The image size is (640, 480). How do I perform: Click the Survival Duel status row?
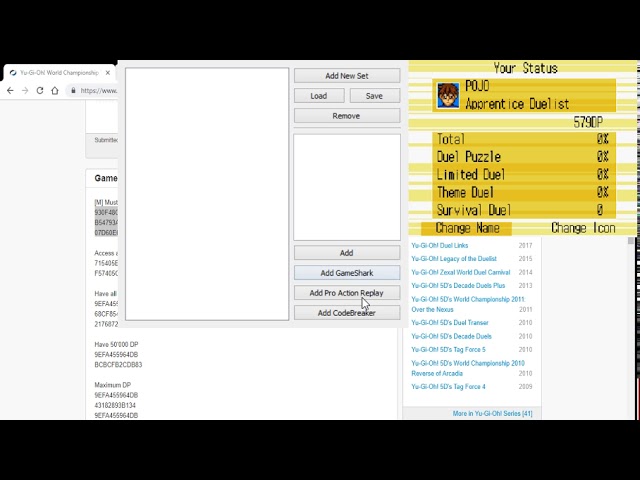click(524, 210)
